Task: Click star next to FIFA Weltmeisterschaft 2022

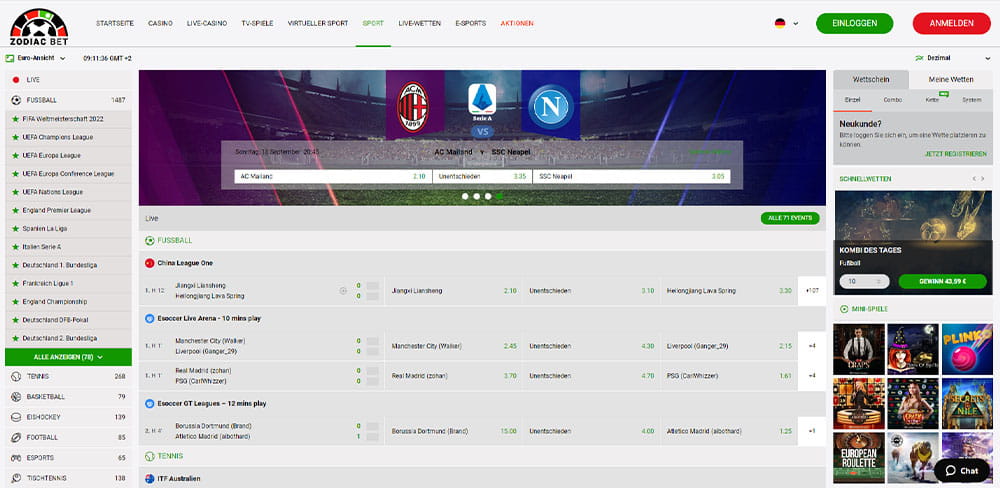Action: [15, 119]
